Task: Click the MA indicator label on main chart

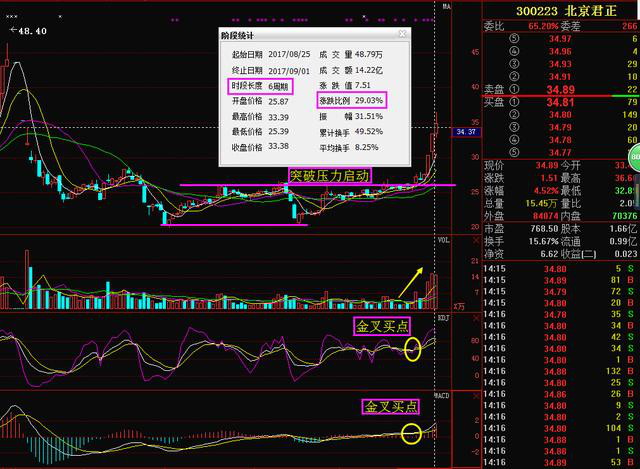Action: click(x=446, y=7)
